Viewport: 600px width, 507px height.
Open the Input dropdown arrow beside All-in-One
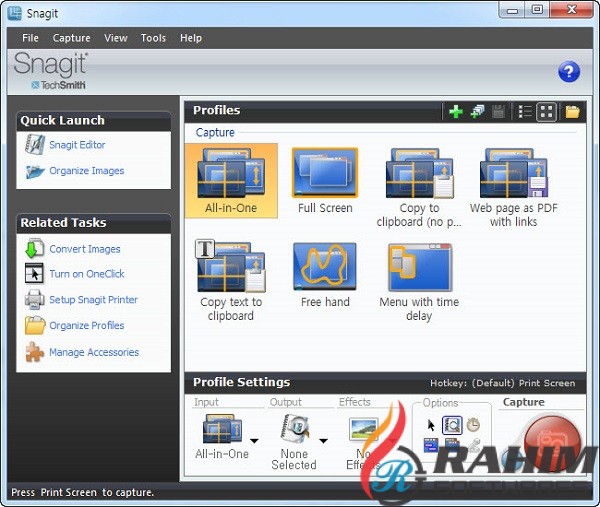[x=254, y=441]
